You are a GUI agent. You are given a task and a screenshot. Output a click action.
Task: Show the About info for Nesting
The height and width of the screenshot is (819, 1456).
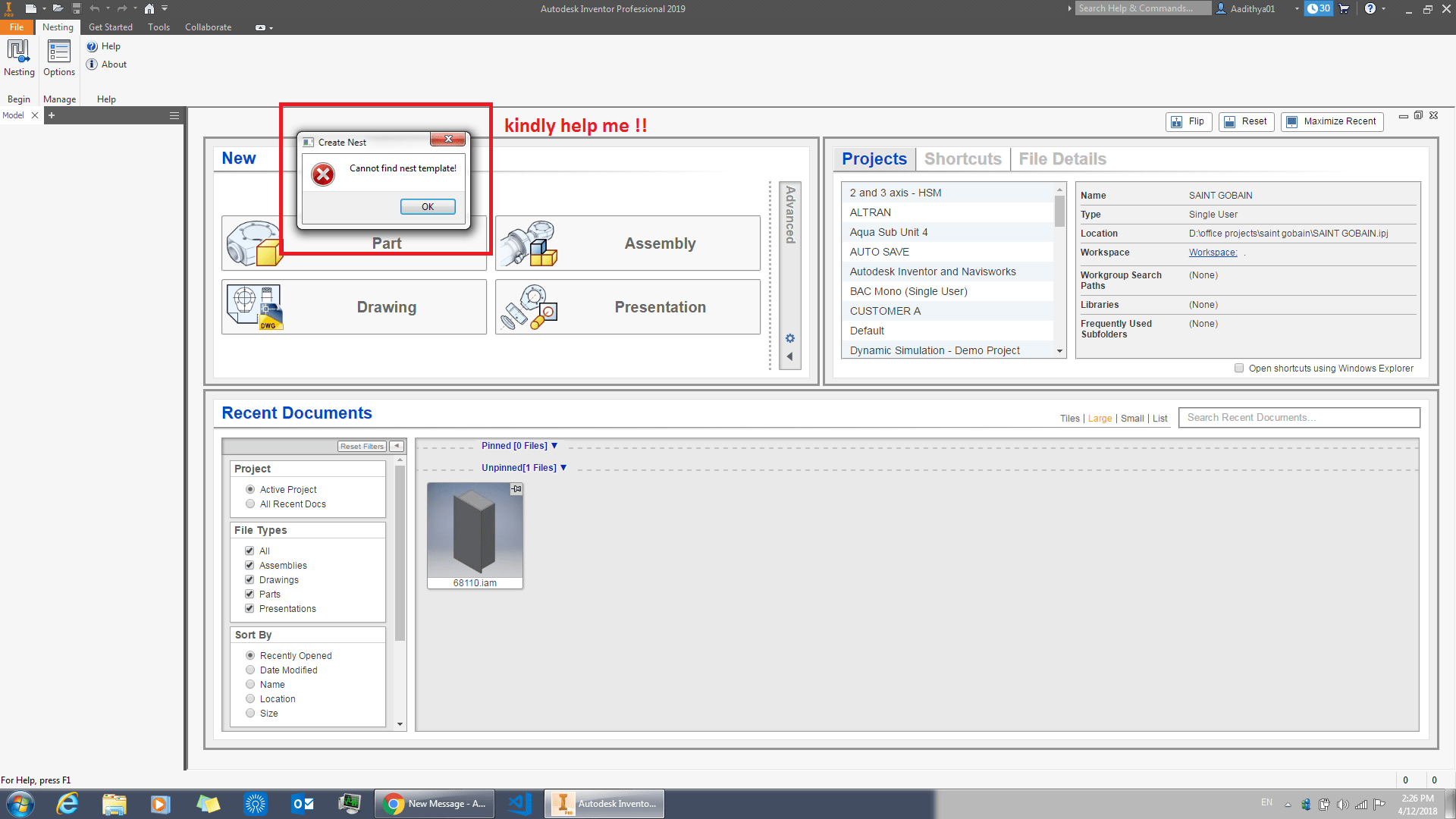pyautogui.click(x=107, y=64)
